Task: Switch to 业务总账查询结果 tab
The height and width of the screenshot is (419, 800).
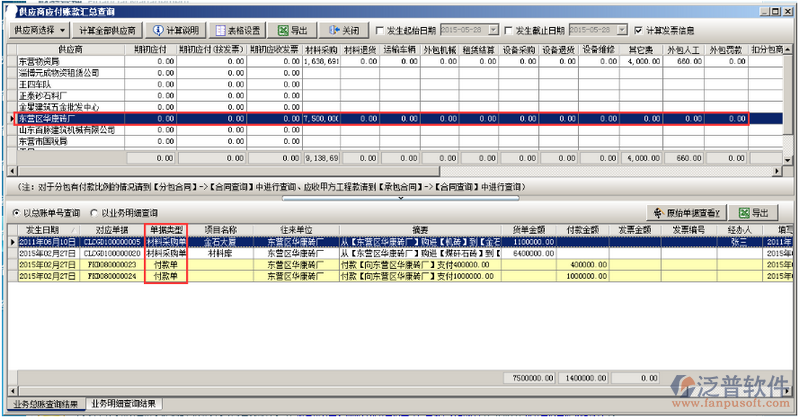Action: coord(43,404)
